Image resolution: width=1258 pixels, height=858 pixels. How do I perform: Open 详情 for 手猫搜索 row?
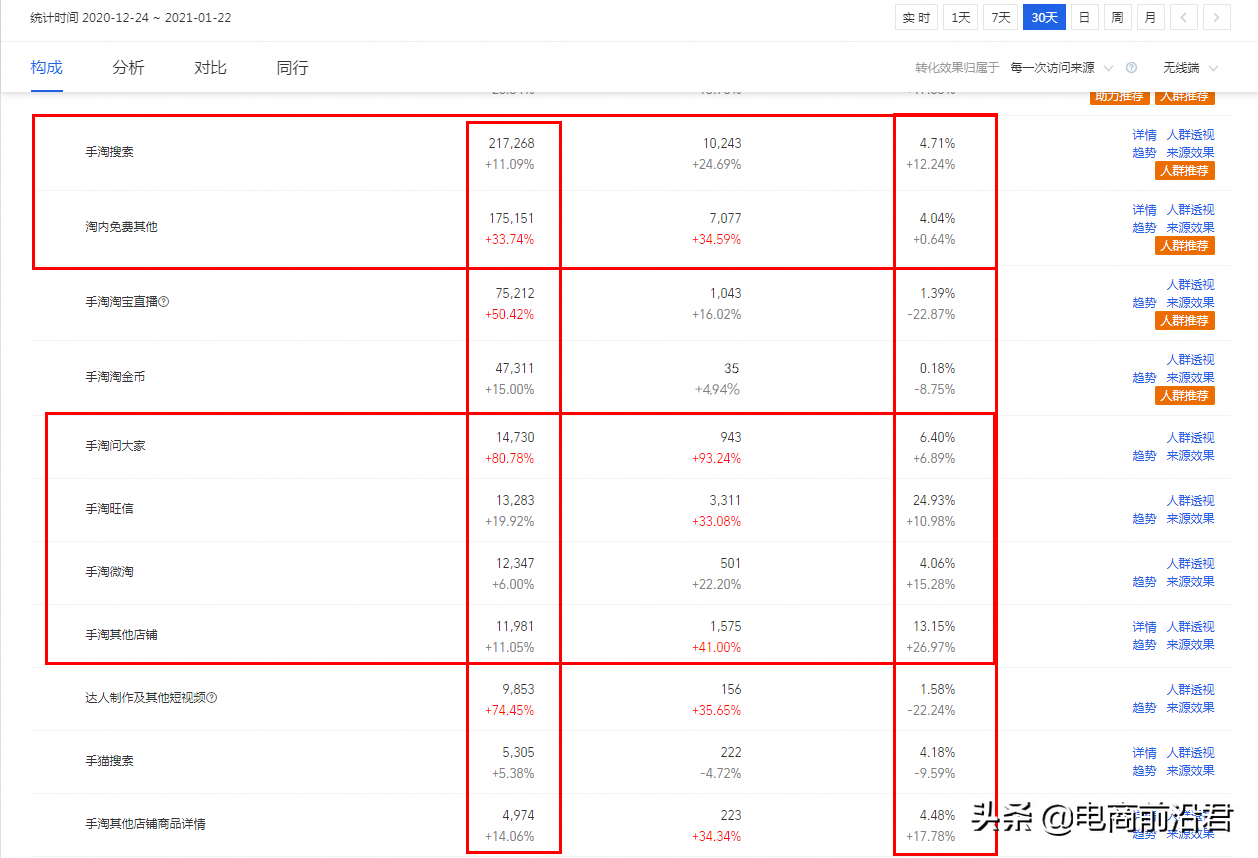point(1144,753)
